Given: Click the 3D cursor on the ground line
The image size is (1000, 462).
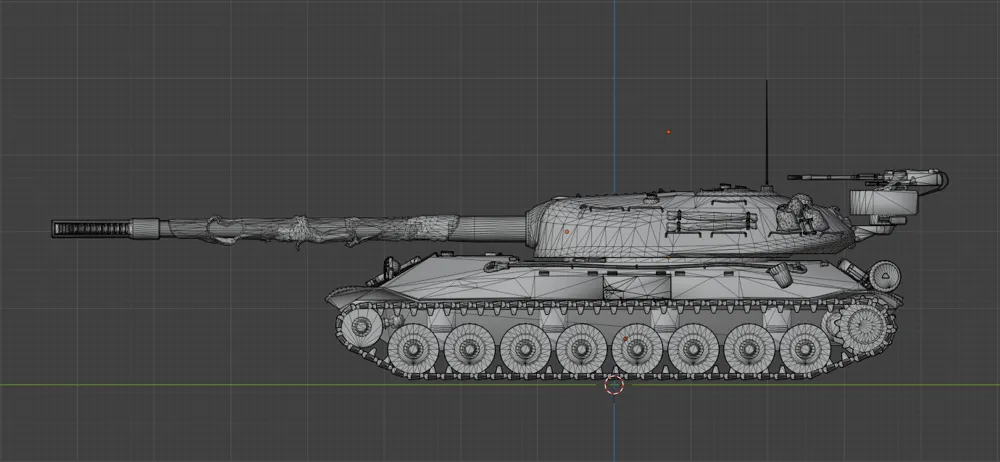Looking at the screenshot, I should pyautogui.click(x=615, y=385).
